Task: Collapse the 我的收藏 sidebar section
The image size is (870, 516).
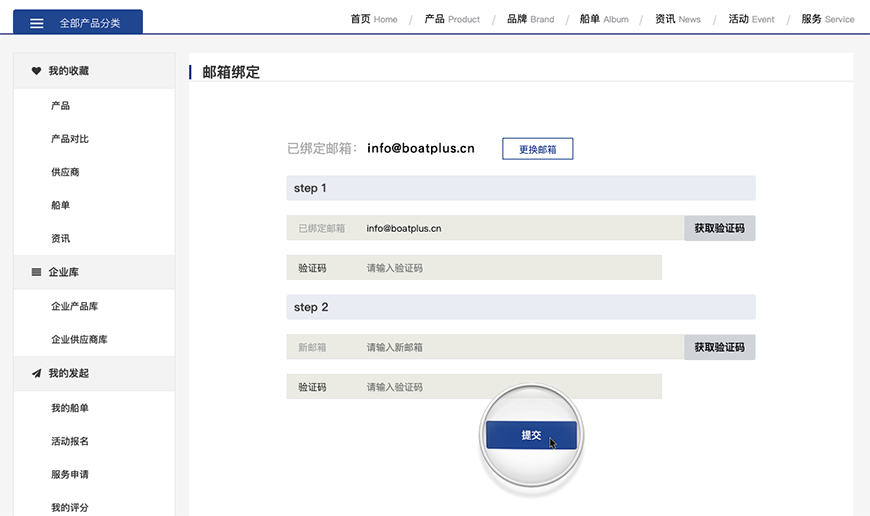Action: pyautogui.click(x=94, y=71)
